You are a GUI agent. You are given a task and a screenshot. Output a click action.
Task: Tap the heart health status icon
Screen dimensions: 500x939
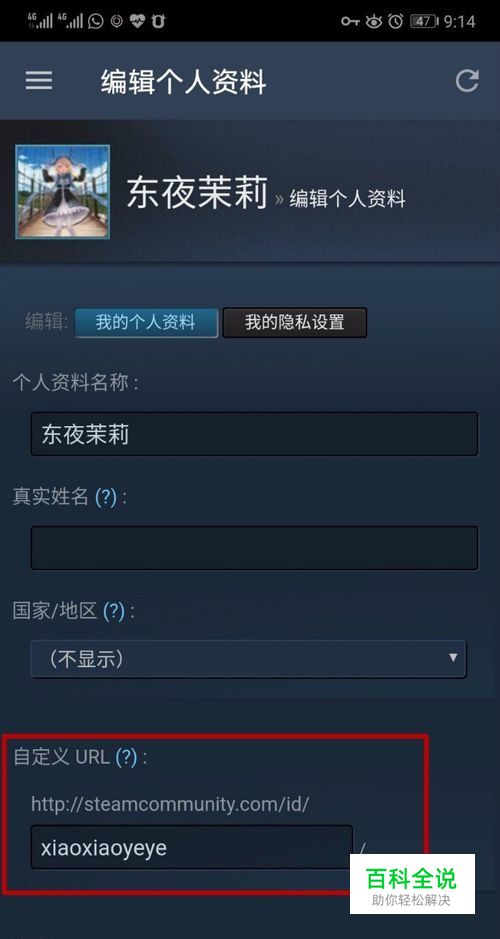coord(137,22)
